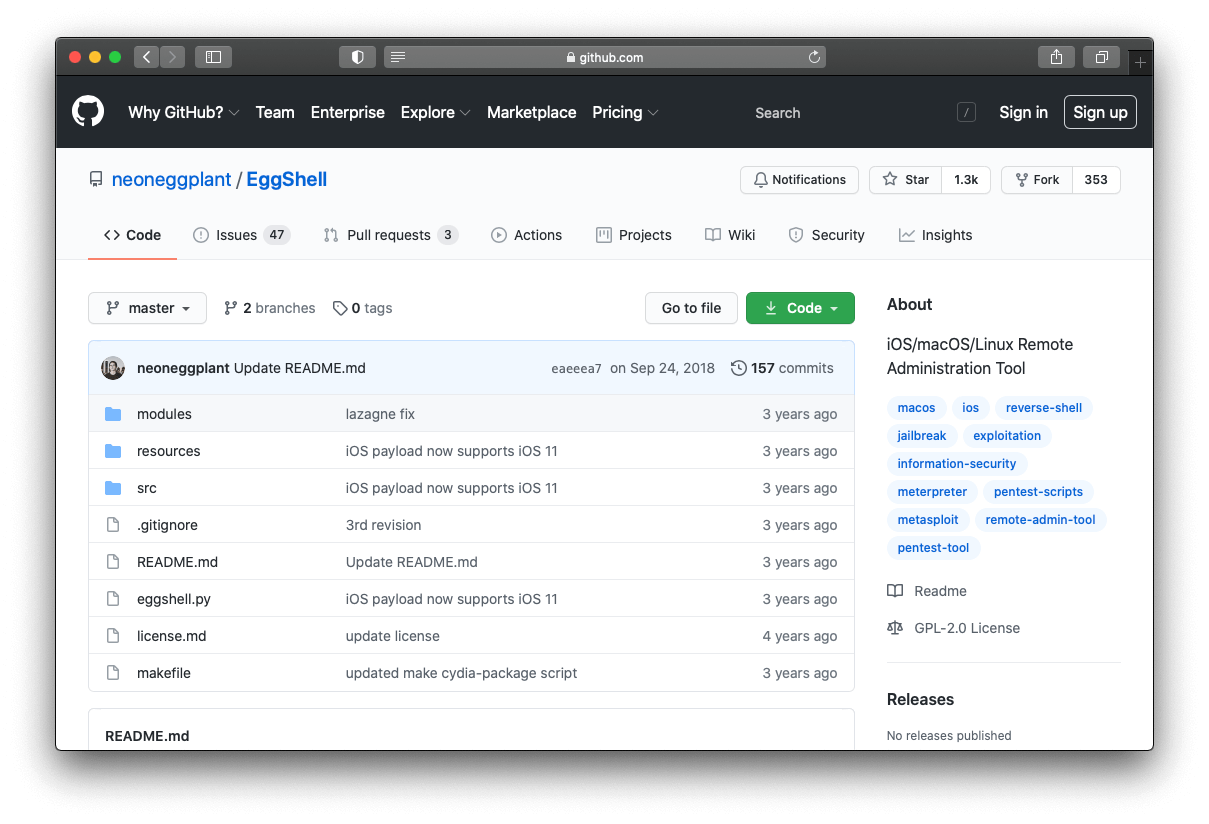This screenshot has height=824, width=1209.
Task: Open Safari Share icon
Action: (1056, 57)
